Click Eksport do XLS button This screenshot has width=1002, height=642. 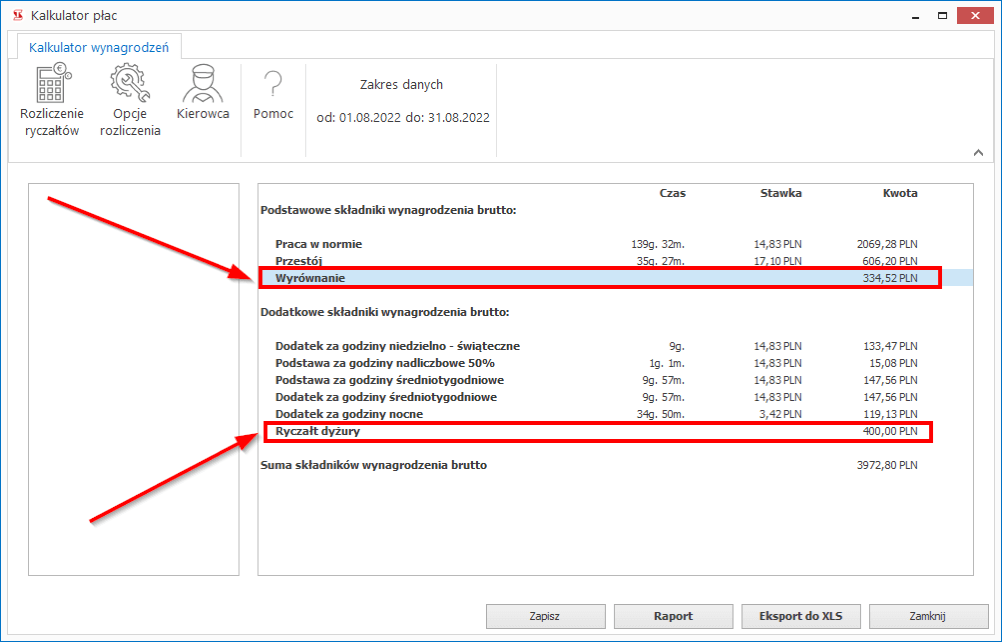pyautogui.click(x=801, y=616)
